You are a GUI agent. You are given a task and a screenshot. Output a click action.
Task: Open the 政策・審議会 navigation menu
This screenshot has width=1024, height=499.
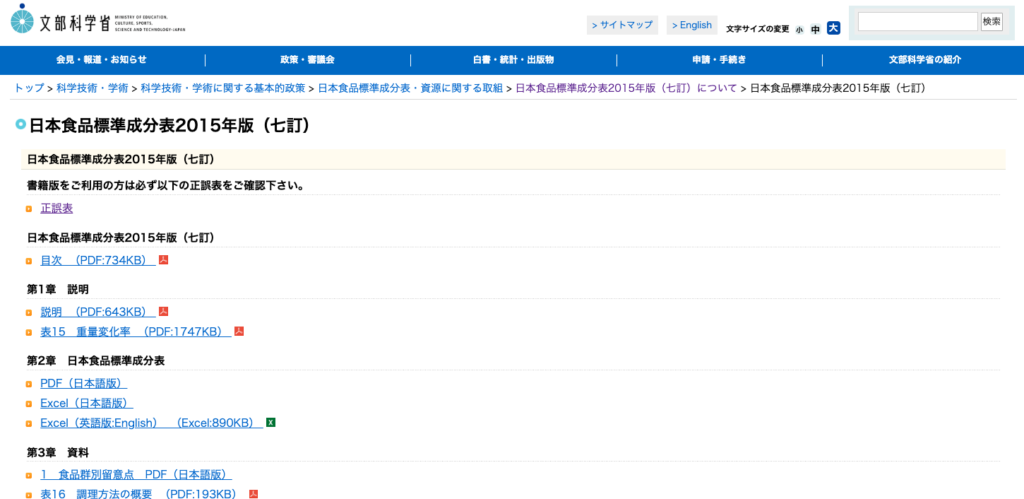(308, 60)
